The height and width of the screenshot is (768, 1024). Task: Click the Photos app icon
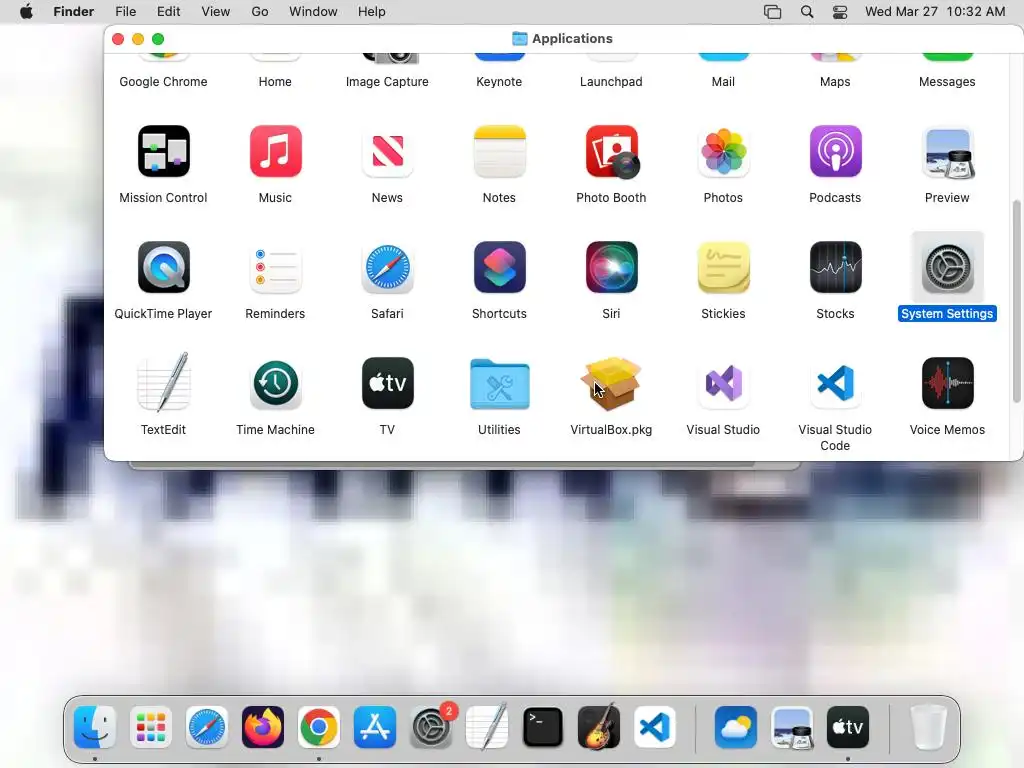724,152
